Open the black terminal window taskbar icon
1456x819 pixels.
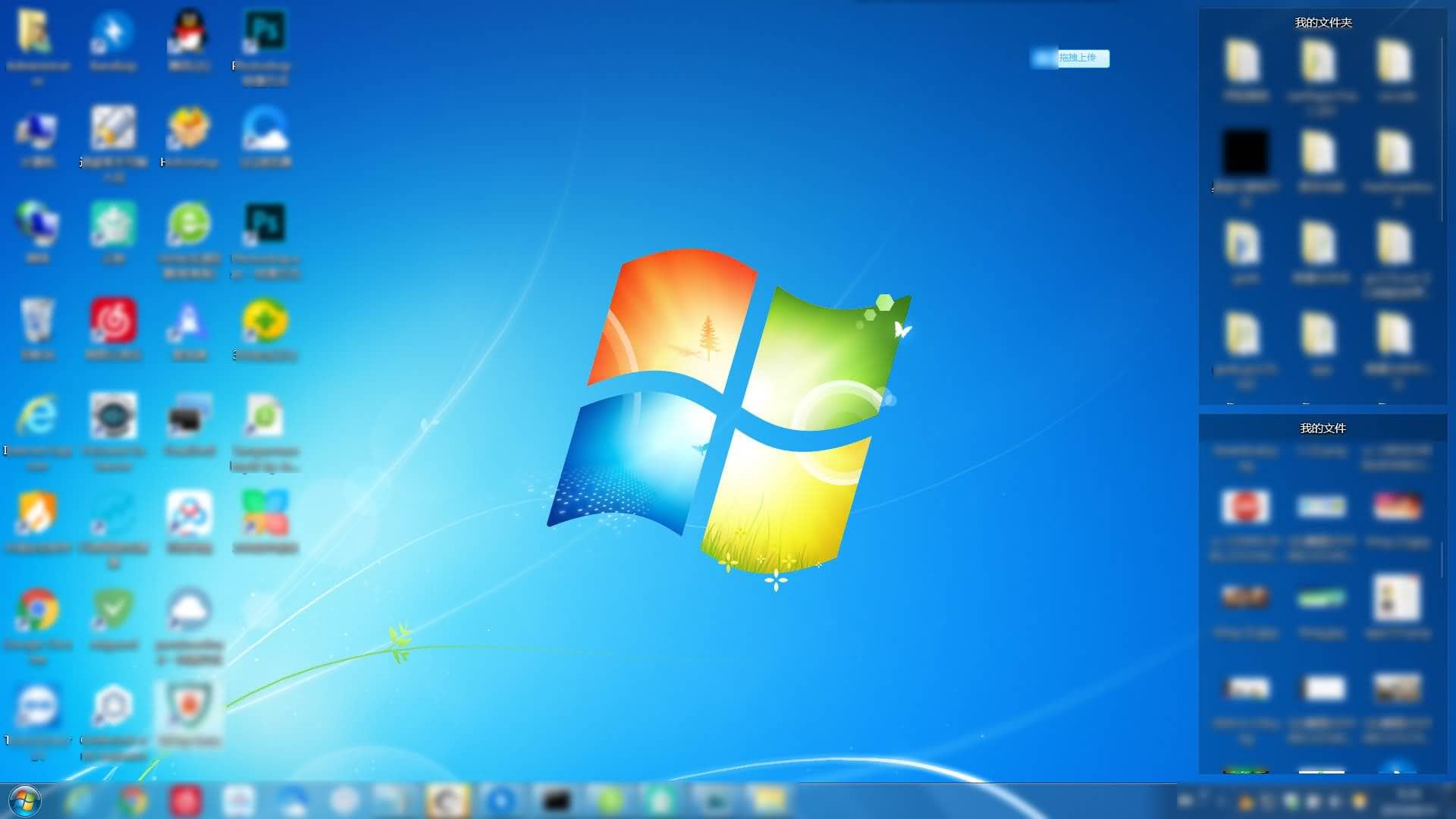(556, 801)
